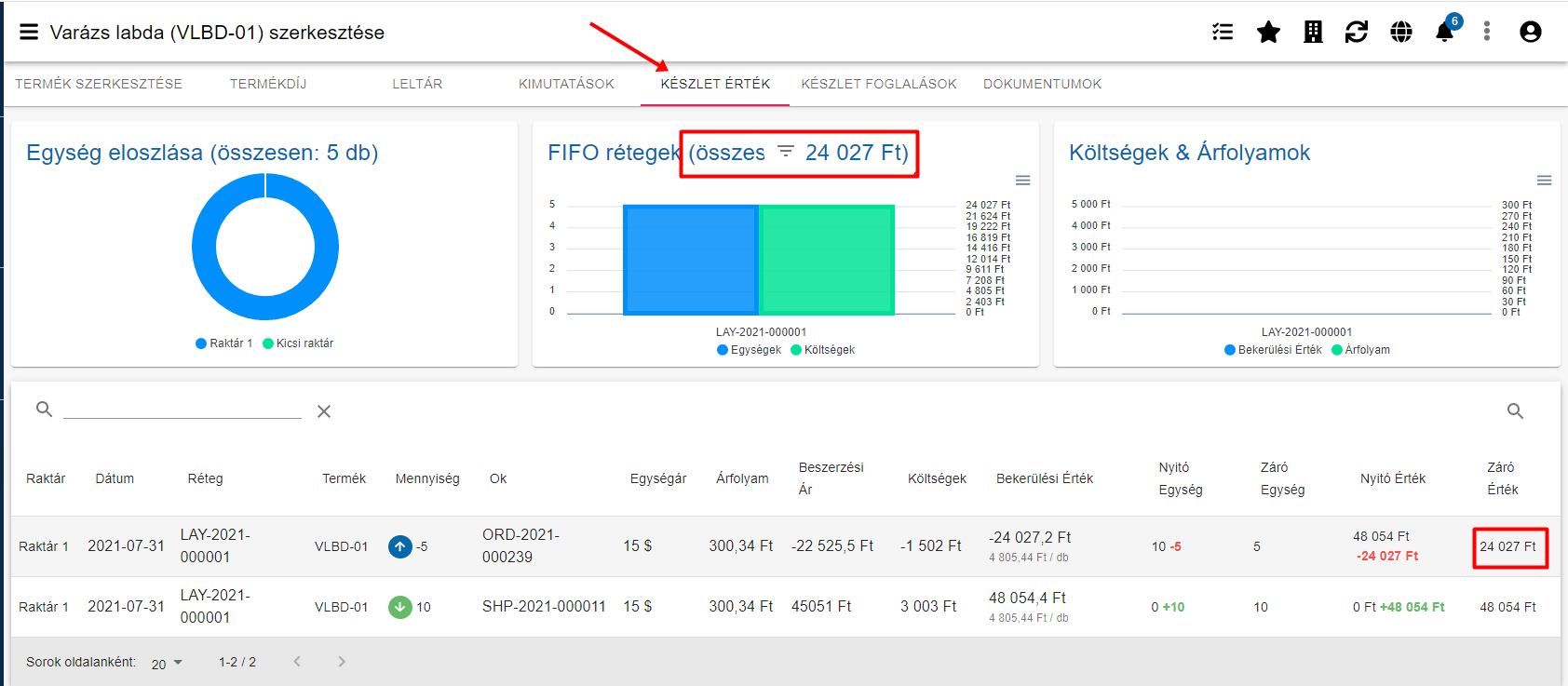
Task: Click the blue Egységek bar in FIFO chart
Action: (x=691, y=260)
